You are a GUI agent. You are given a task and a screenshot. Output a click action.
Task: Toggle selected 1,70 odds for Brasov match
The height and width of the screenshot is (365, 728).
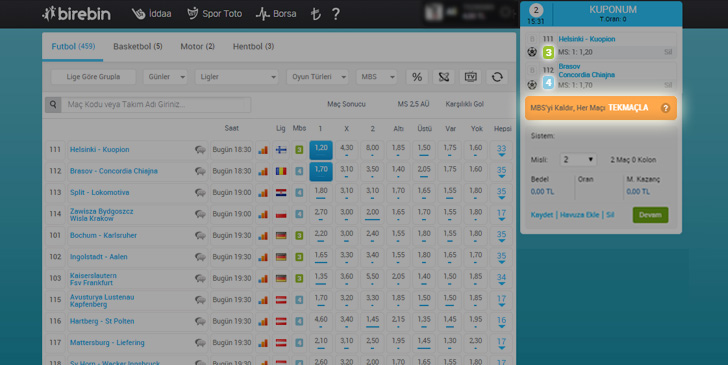tap(321, 171)
